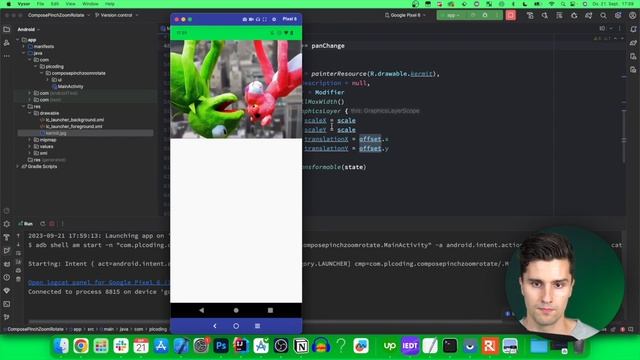Image resolution: width=640 pixels, height=360 pixels.
Task: Open the Window menu in menu bar
Action: tap(90, 4)
